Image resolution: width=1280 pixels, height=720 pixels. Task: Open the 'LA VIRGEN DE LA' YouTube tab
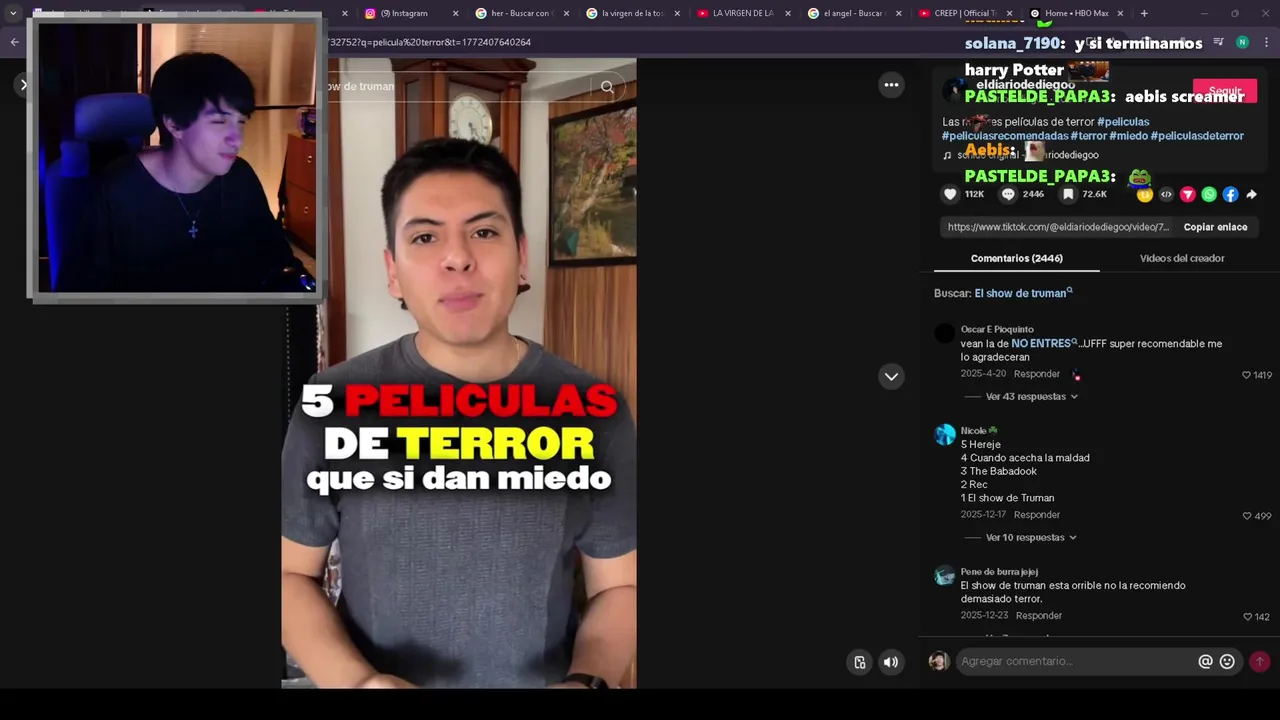click(x=743, y=13)
